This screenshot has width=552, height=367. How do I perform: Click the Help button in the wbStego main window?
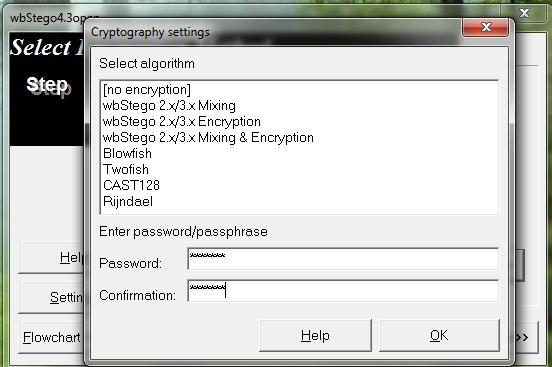52,257
